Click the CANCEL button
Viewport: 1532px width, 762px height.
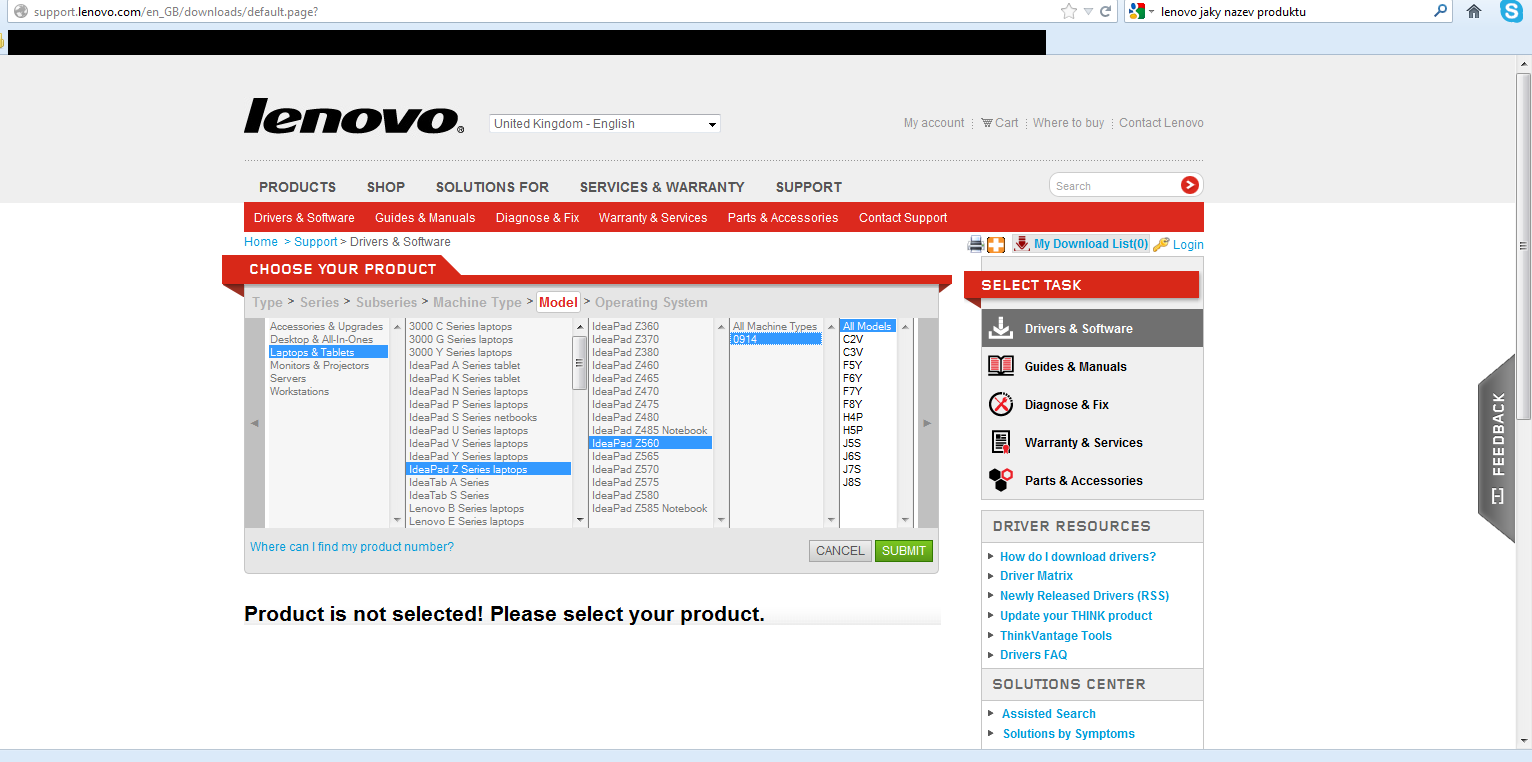[840, 551]
